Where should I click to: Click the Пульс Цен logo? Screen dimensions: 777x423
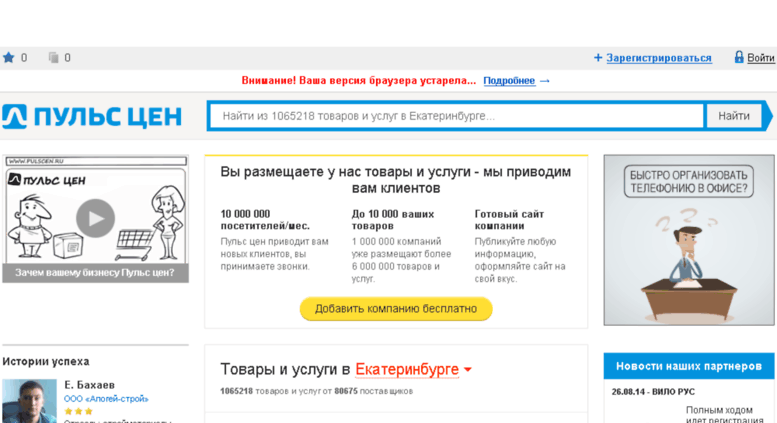92,117
